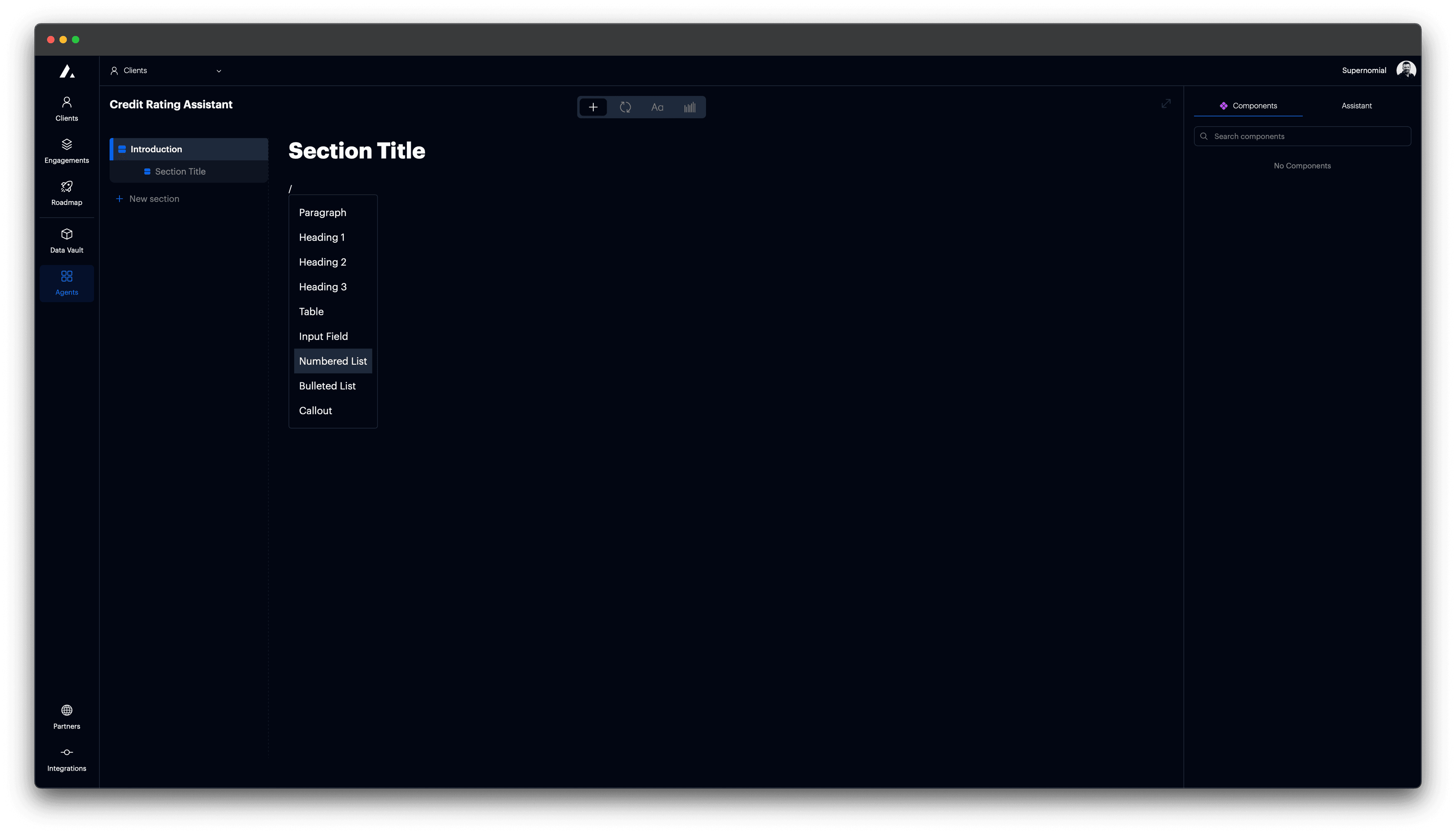Open the Clients dropdown at the top
Viewport: 1456px width, 834px height.
(166, 70)
